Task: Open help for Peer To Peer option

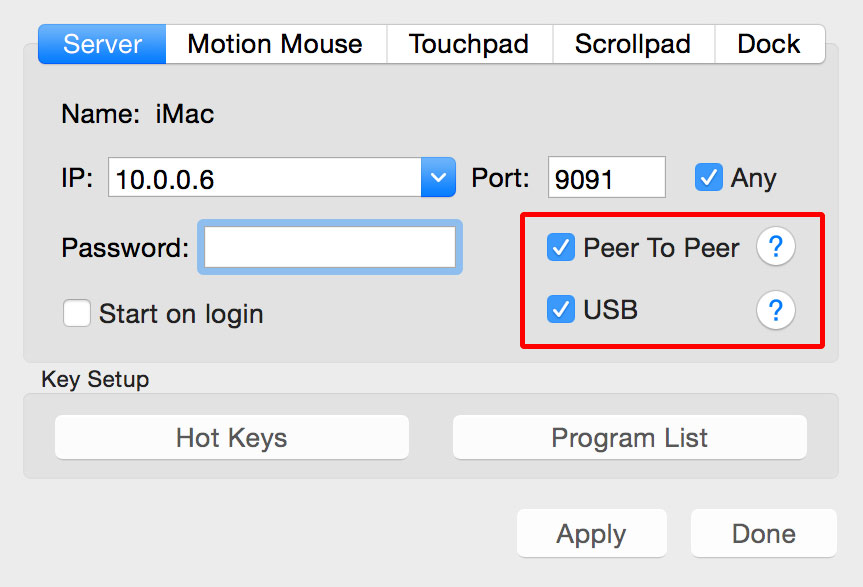Action: 776,247
